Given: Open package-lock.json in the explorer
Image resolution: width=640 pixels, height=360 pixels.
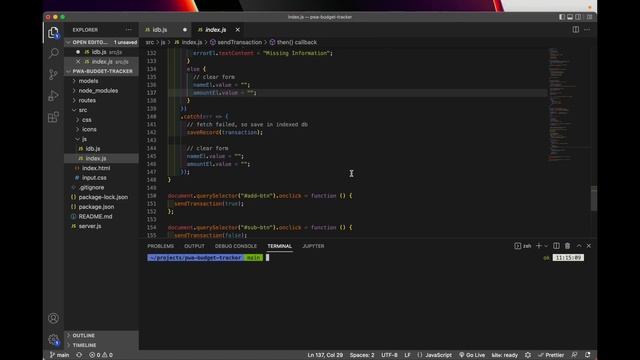Looking at the screenshot, I should click(x=103, y=197).
